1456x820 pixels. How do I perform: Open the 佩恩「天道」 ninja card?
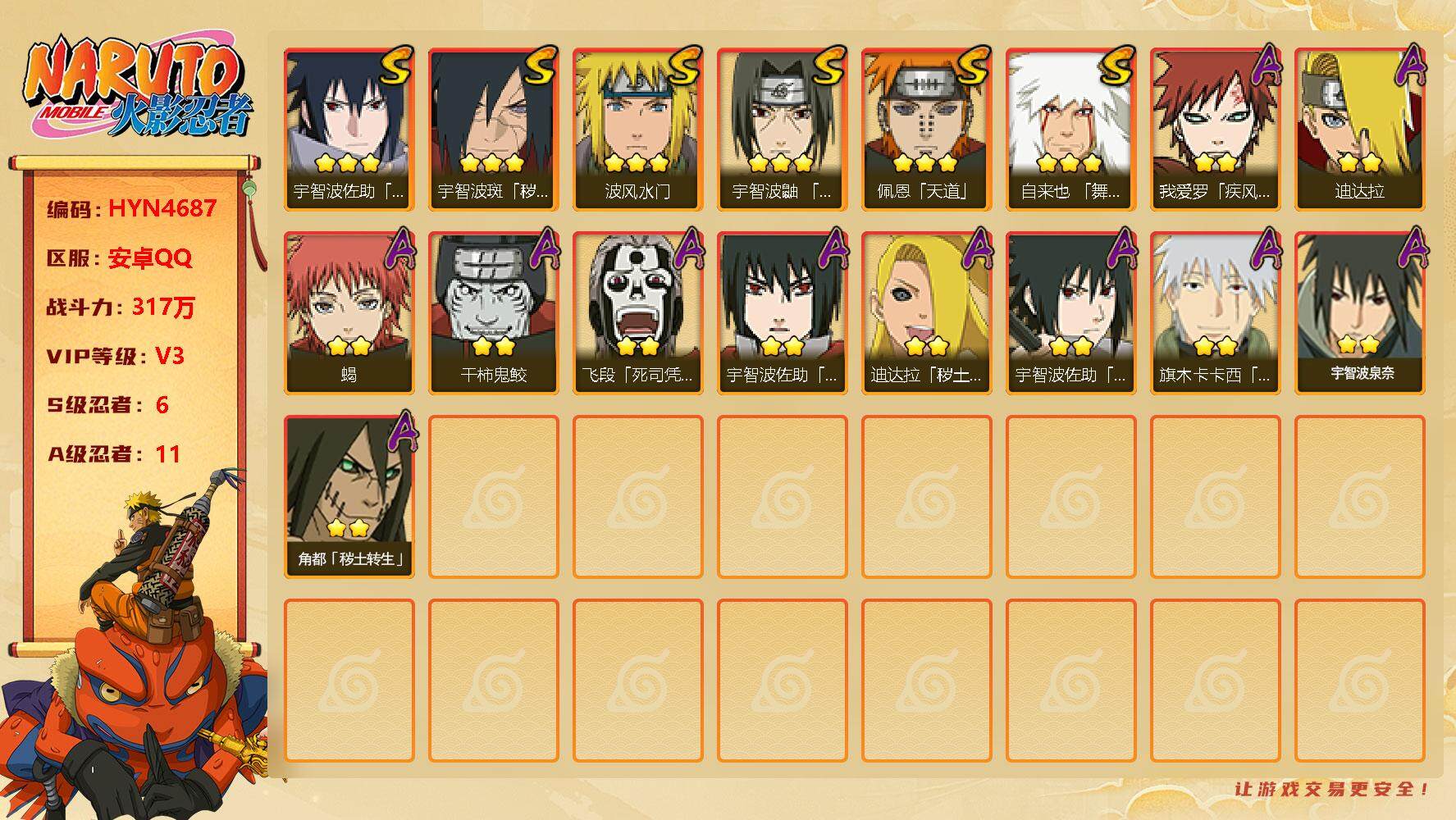click(x=926, y=130)
